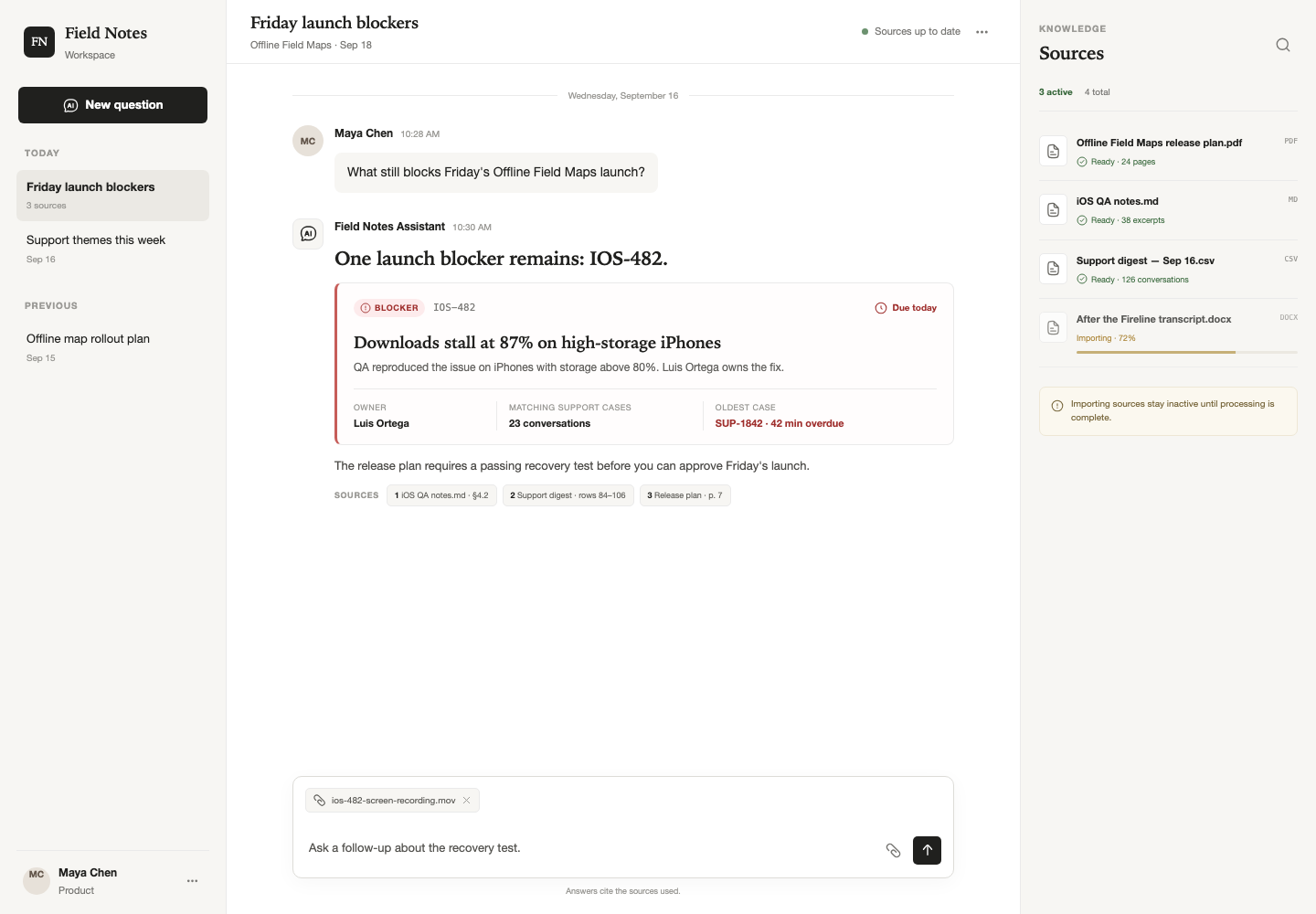Attach a file with the paperclip icon

point(894,851)
